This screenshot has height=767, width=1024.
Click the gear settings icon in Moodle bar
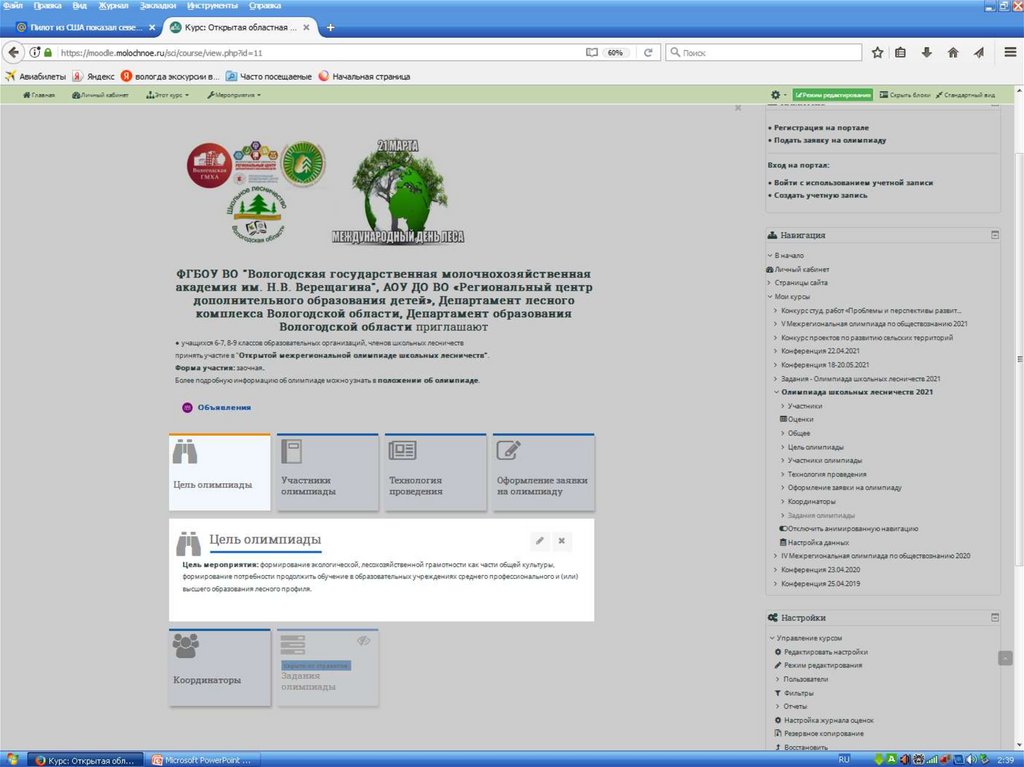(x=775, y=95)
